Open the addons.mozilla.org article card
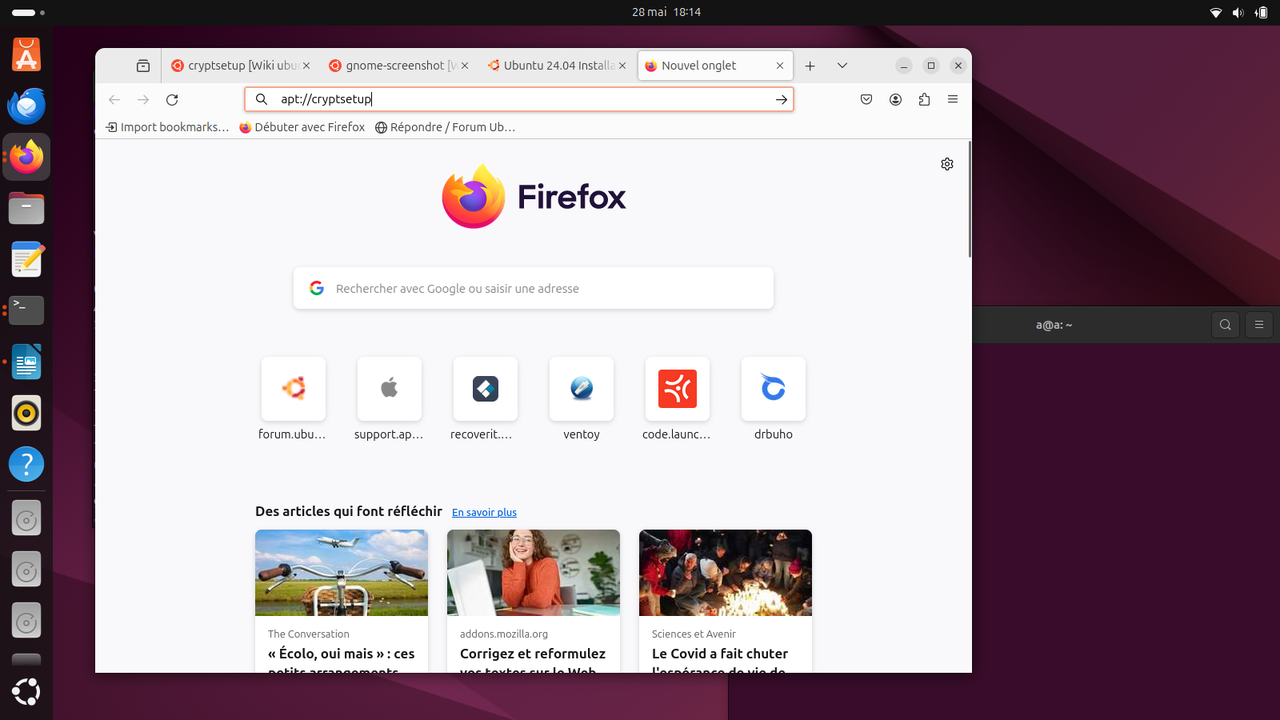 coord(533,600)
